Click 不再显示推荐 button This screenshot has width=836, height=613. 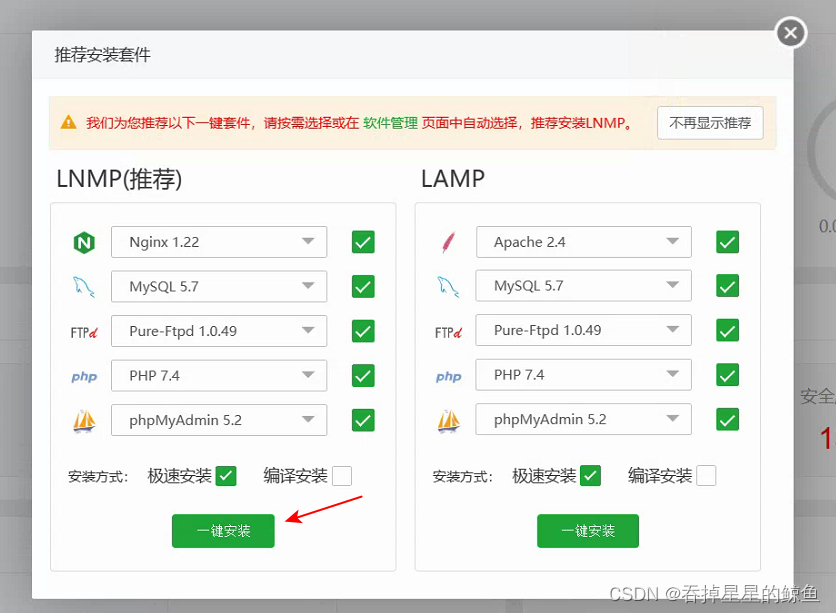[x=710, y=123]
